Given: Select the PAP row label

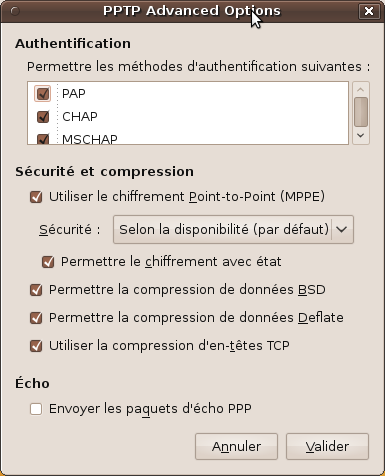Looking at the screenshot, I should [x=74, y=94].
